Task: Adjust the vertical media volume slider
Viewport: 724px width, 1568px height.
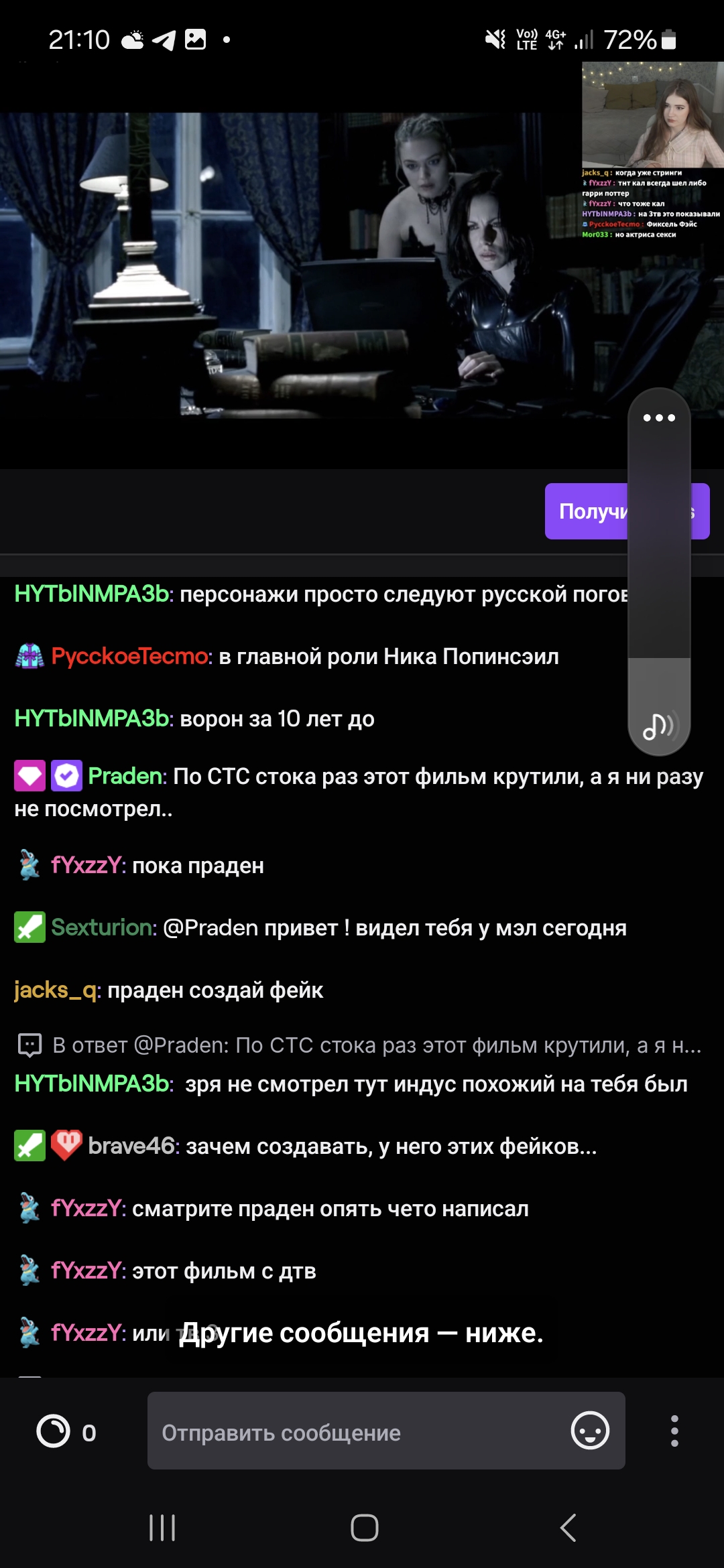Action: 659,572
